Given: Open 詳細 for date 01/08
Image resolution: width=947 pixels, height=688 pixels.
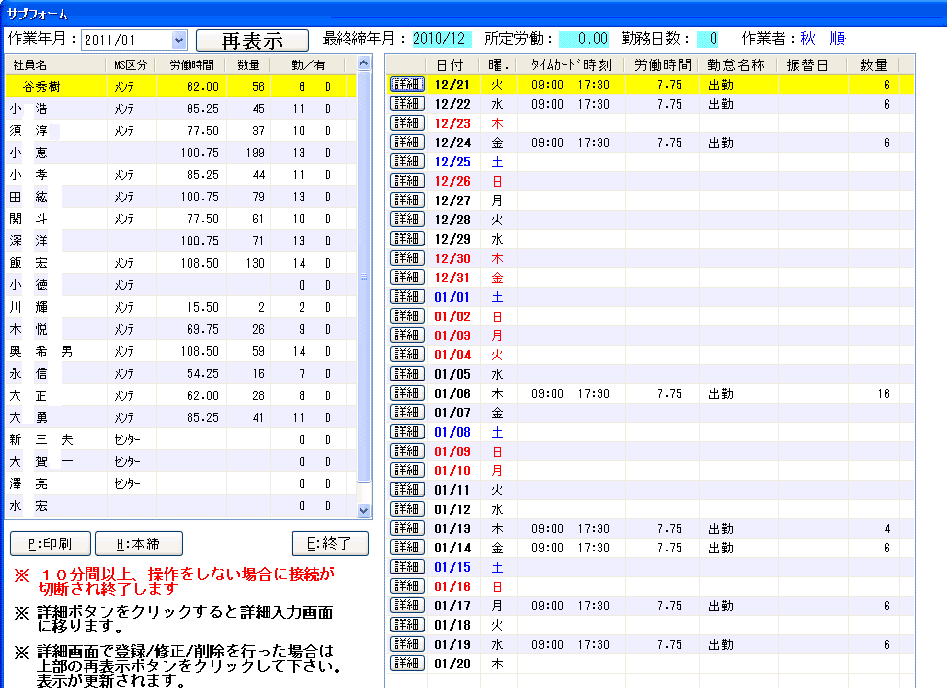Looking at the screenshot, I should (x=406, y=432).
